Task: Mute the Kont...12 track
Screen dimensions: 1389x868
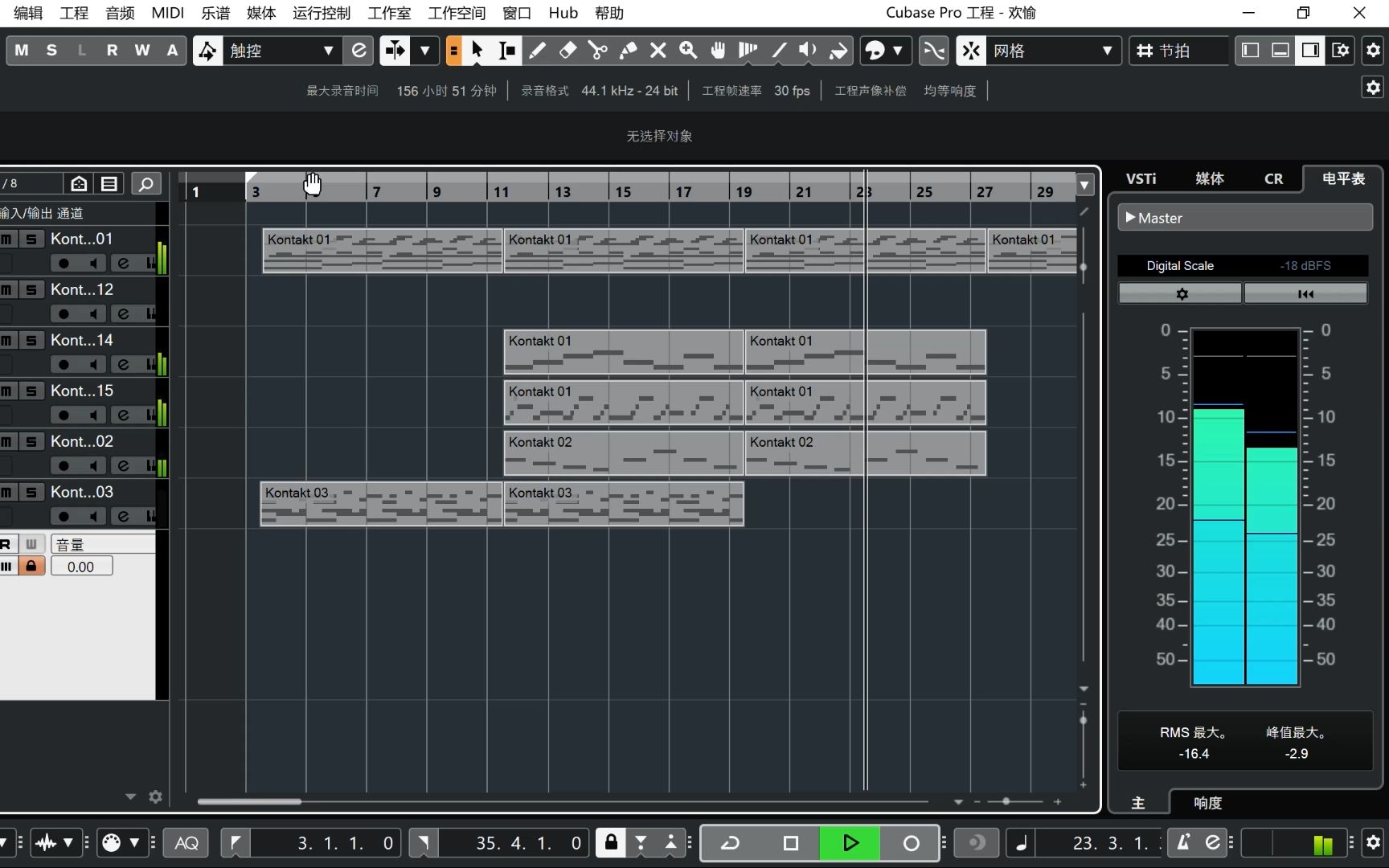Action: [x=6, y=289]
